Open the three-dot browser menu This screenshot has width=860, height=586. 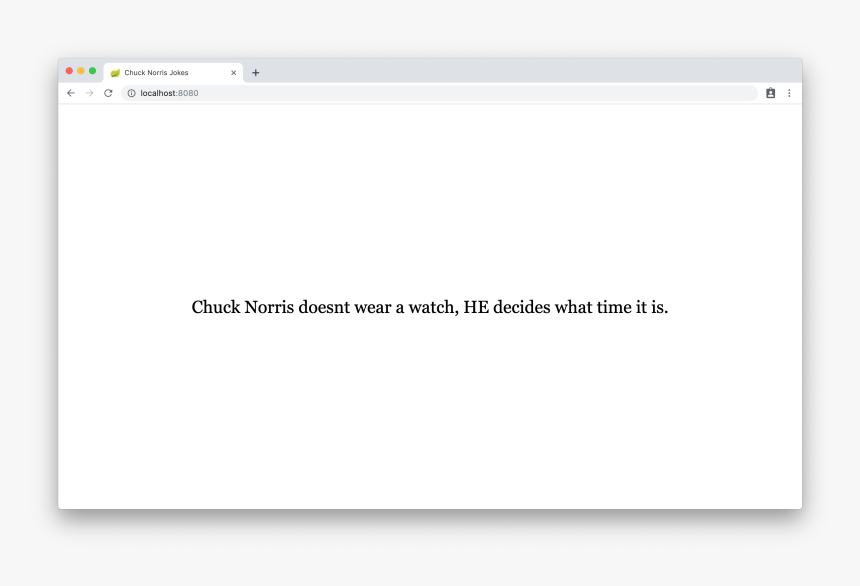coord(789,93)
